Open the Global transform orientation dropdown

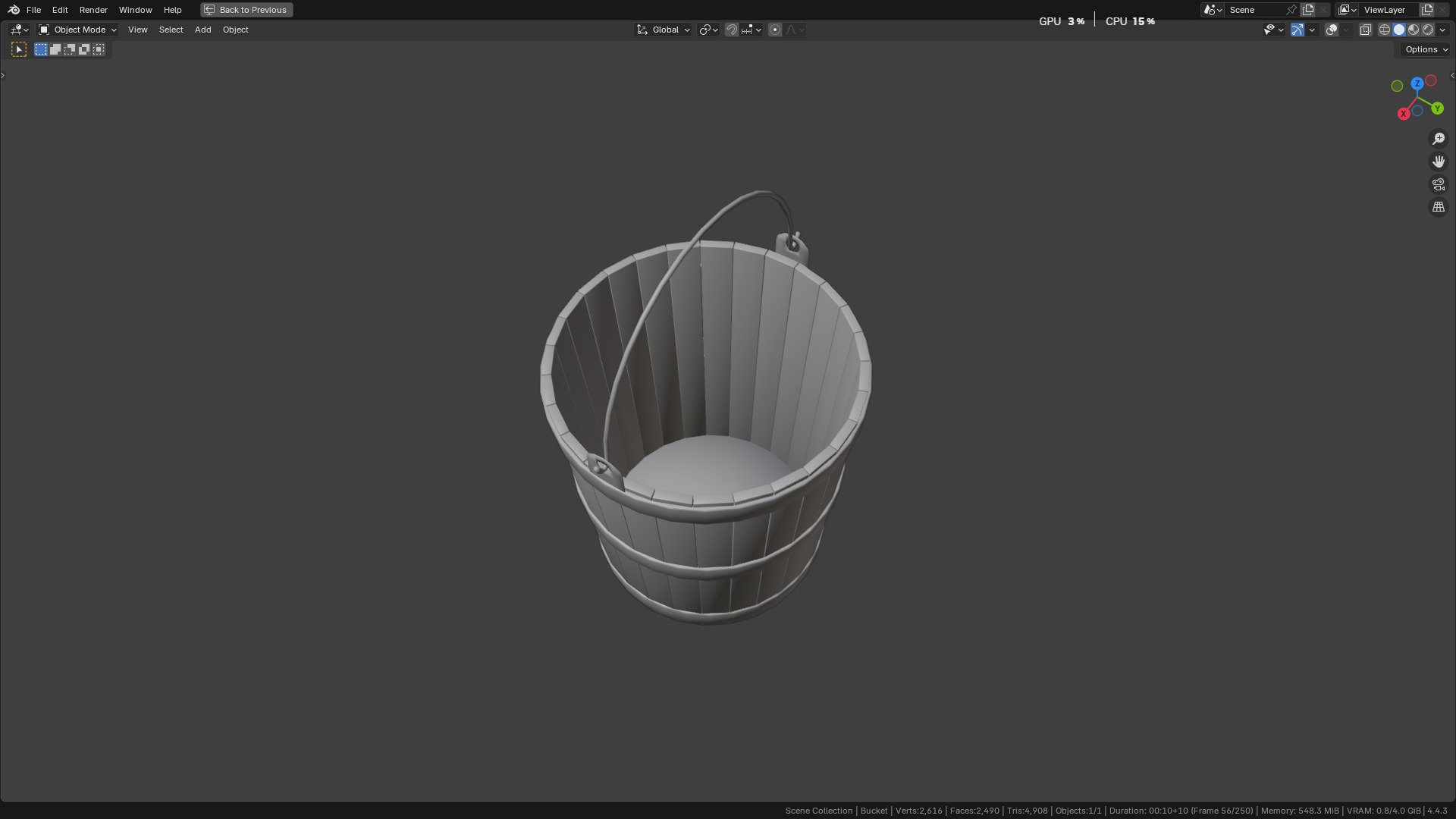[663, 30]
